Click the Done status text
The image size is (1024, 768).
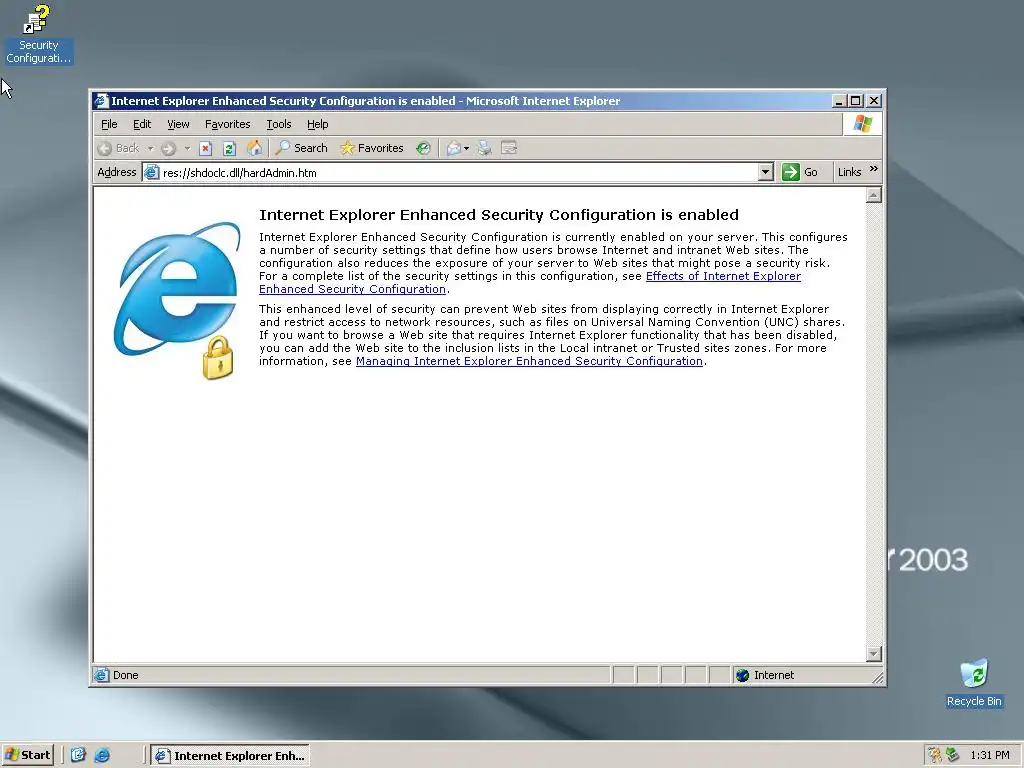[125, 675]
